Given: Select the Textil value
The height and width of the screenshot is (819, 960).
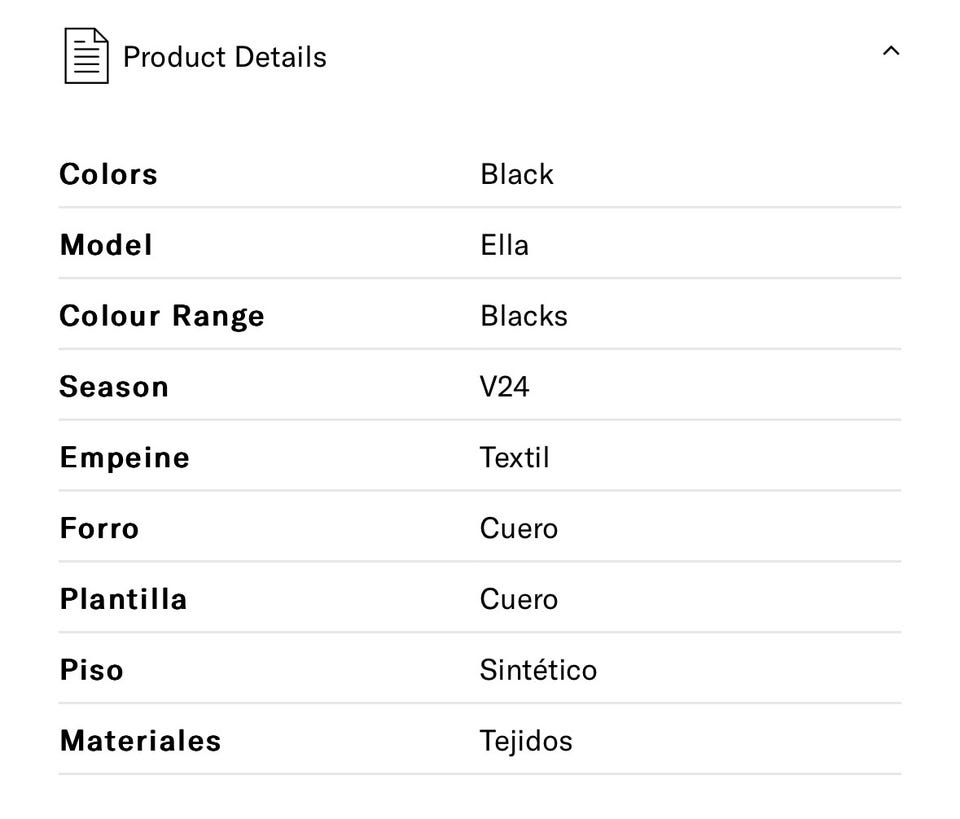Looking at the screenshot, I should [514, 458].
